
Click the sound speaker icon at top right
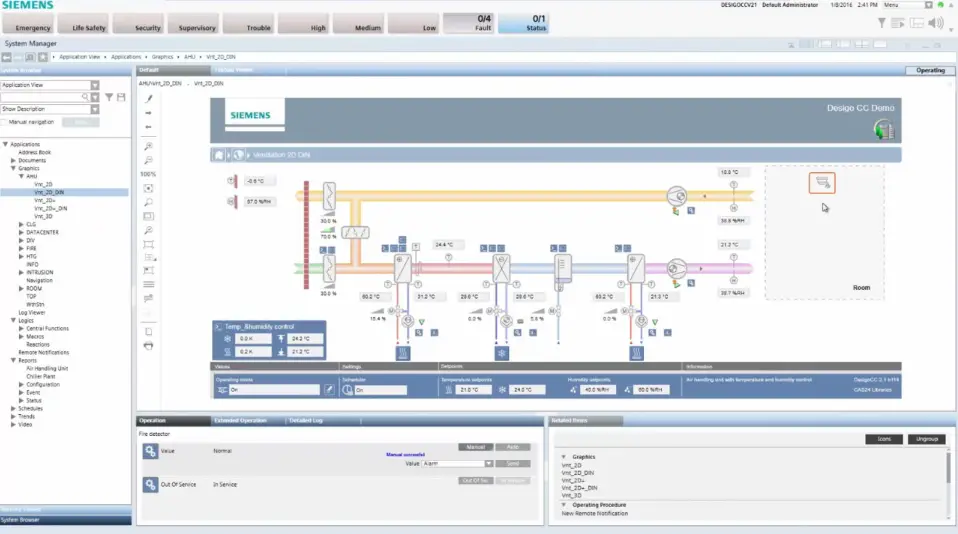pyautogui.click(x=935, y=23)
